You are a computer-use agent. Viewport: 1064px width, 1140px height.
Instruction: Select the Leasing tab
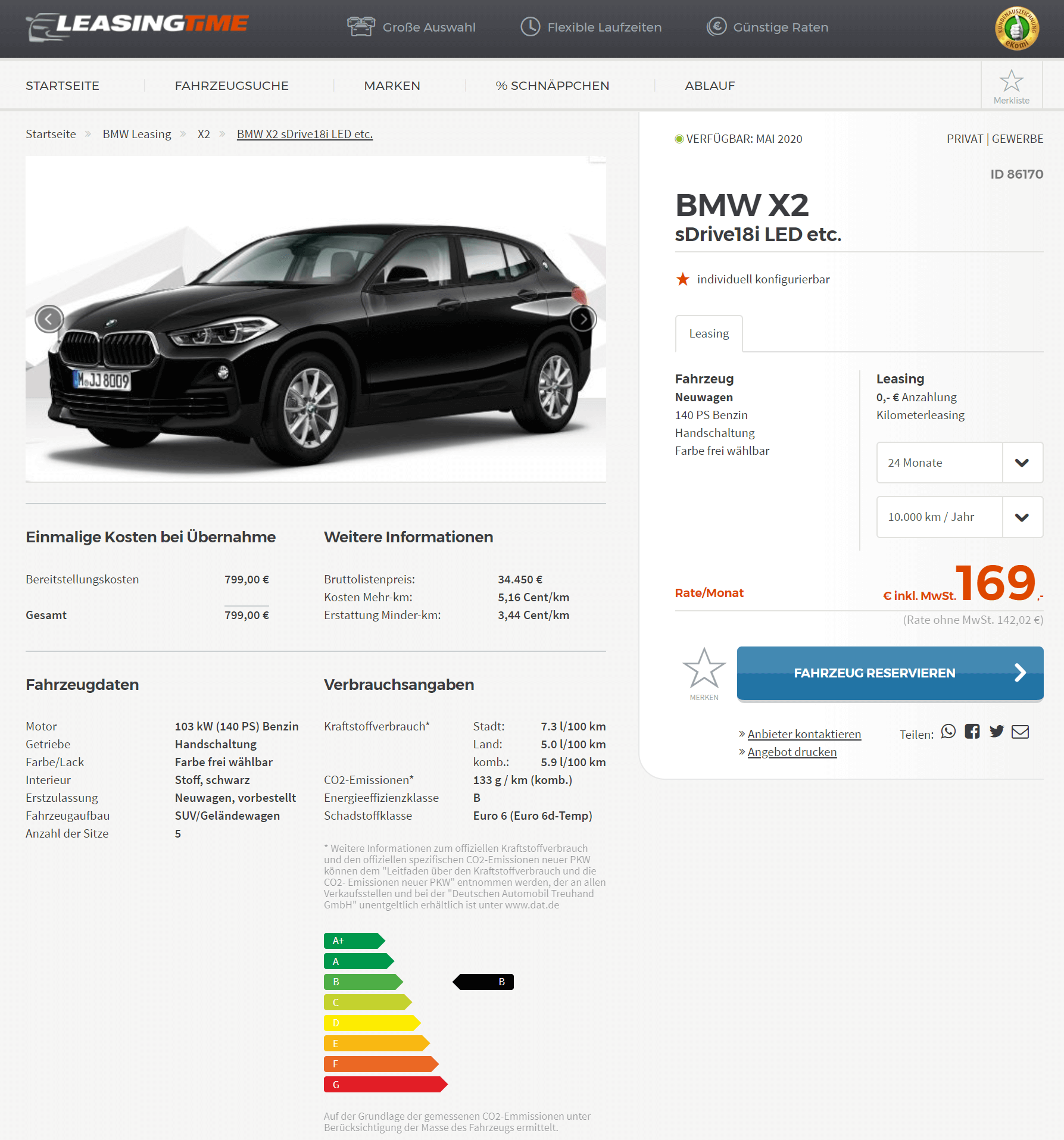point(709,333)
